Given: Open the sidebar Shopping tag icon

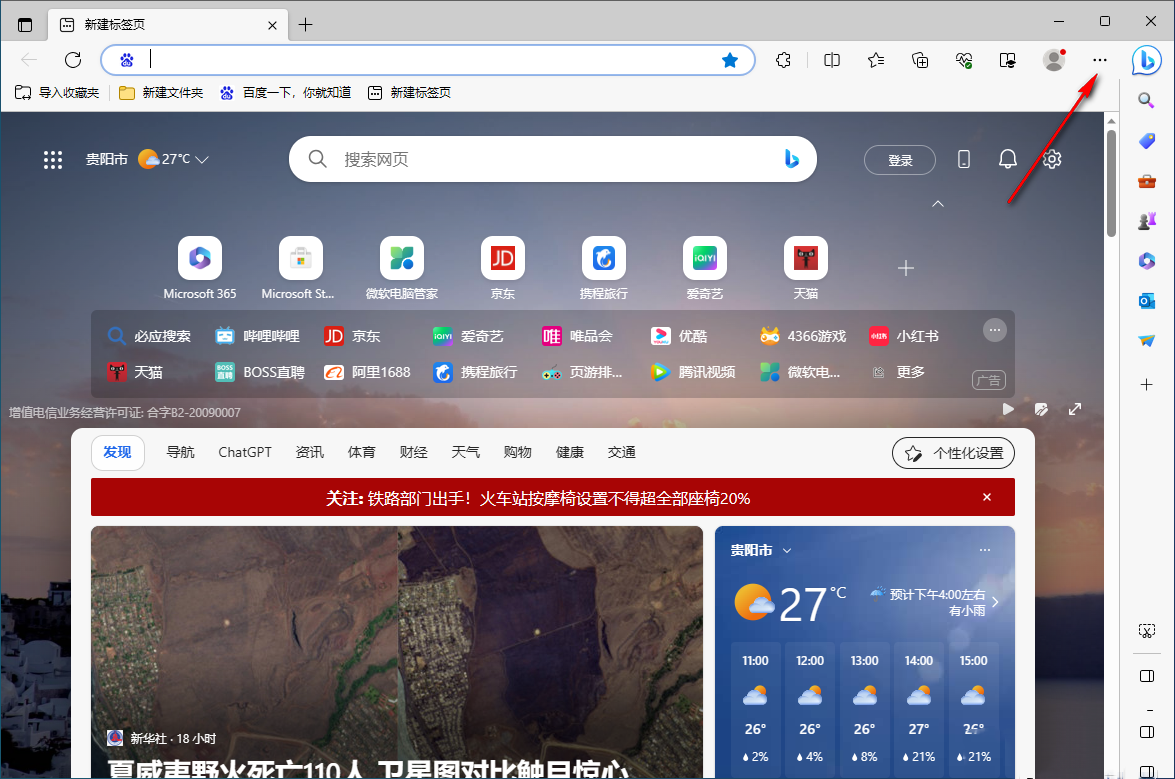Looking at the screenshot, I should coord(1147,141).
